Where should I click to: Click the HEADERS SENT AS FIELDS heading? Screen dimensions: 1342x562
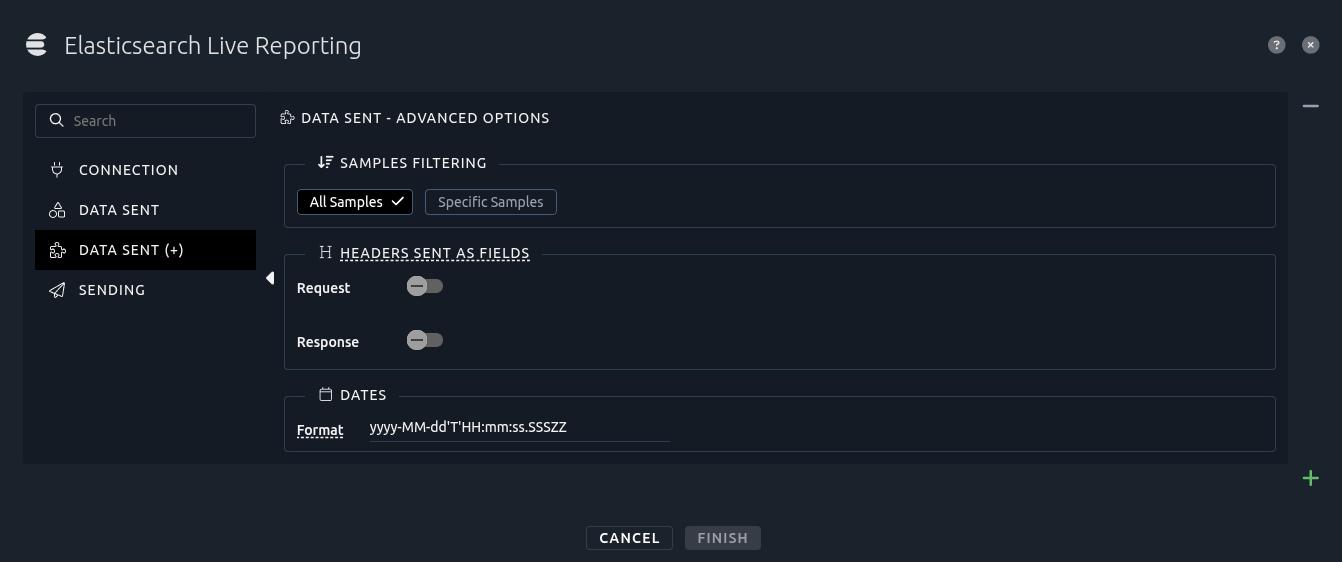pyautogui.click(x=435, y=253)
